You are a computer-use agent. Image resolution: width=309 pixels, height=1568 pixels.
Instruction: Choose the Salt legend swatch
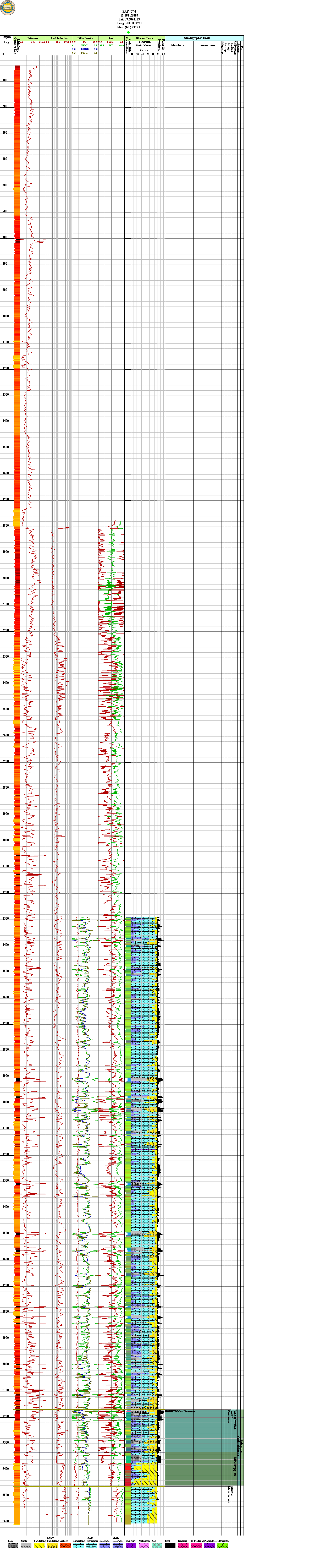157,1545
